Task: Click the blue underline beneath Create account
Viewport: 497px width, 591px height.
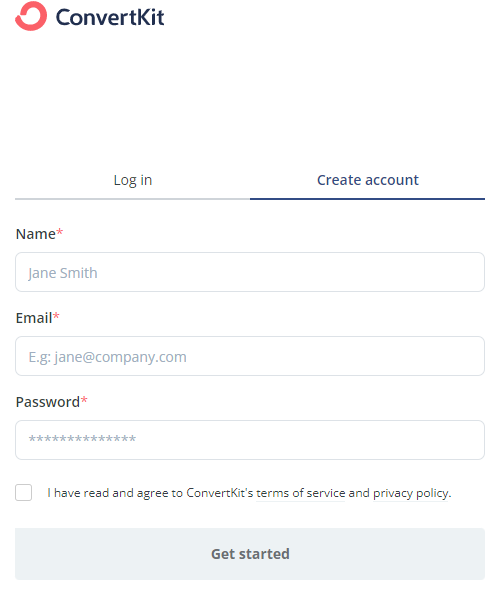Action: point(367,199)
